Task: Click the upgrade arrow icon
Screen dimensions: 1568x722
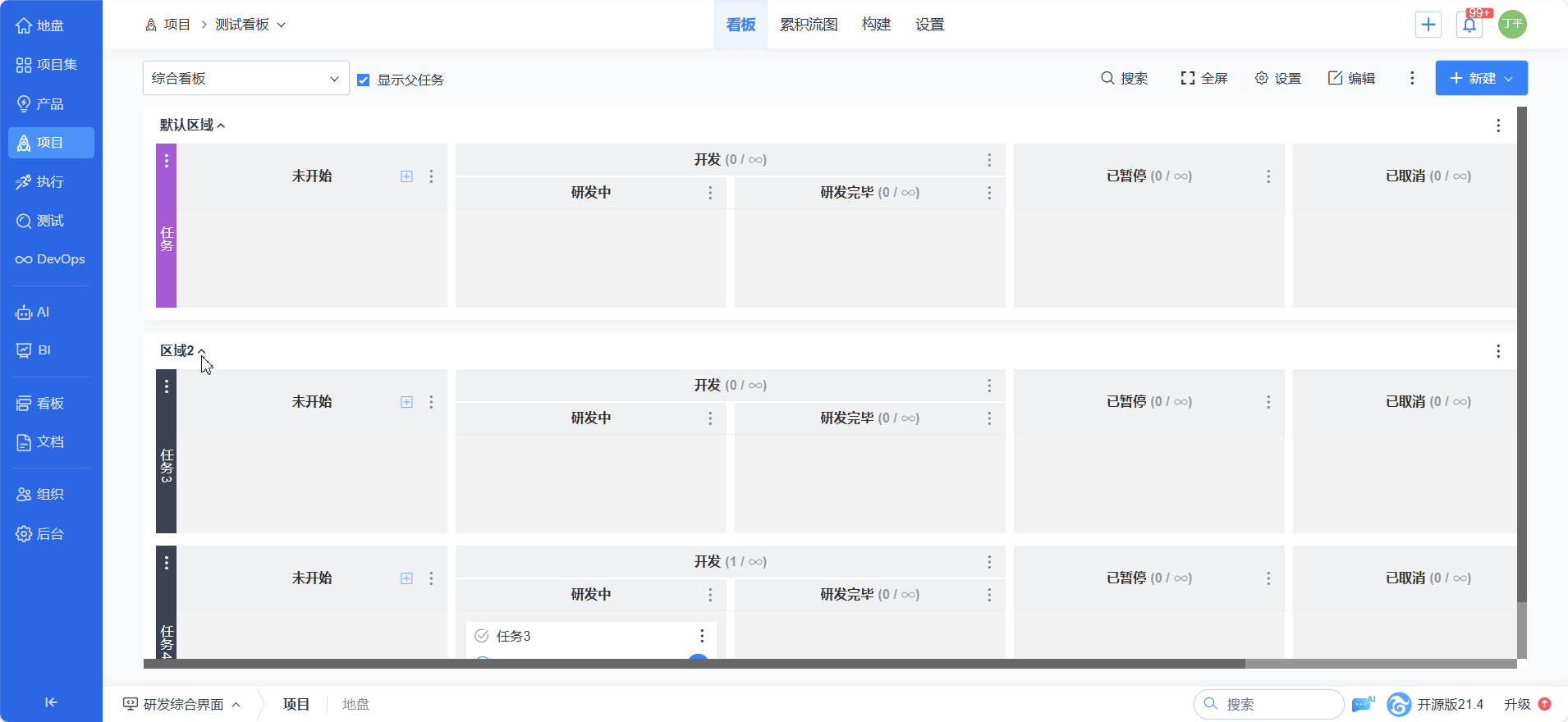Action: 1544,704
